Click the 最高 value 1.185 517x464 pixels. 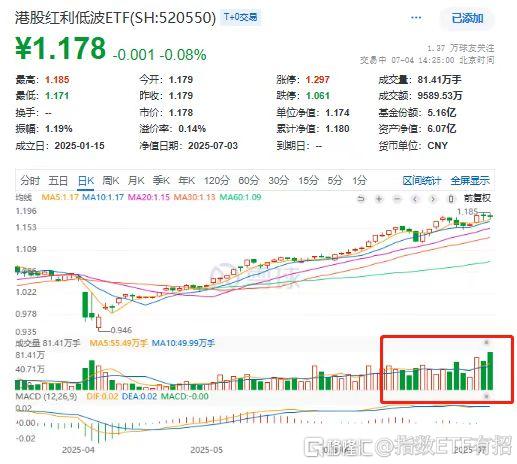pyautogui.click(x=57, y=80)
